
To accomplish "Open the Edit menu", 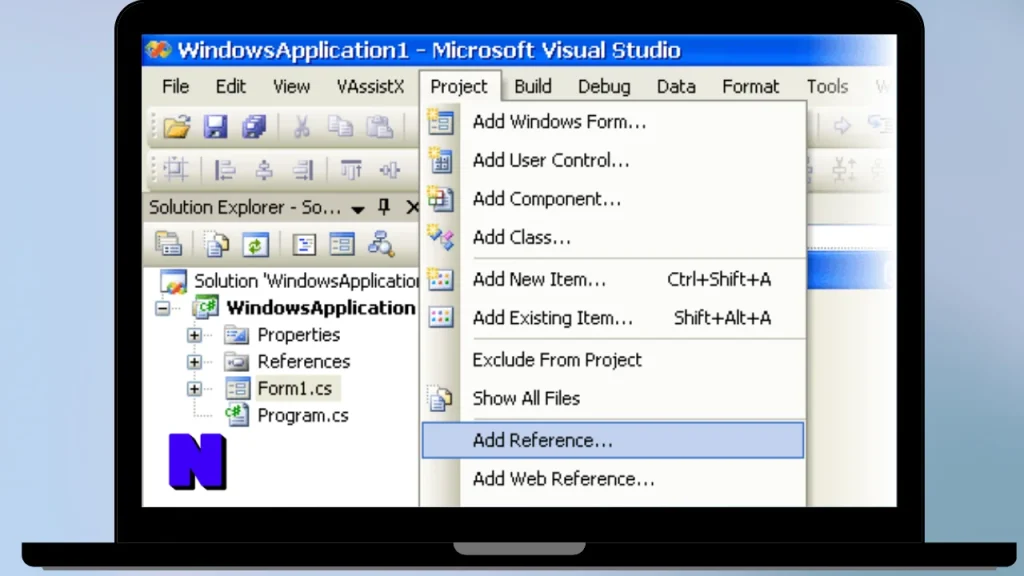I will pos(231,87).
